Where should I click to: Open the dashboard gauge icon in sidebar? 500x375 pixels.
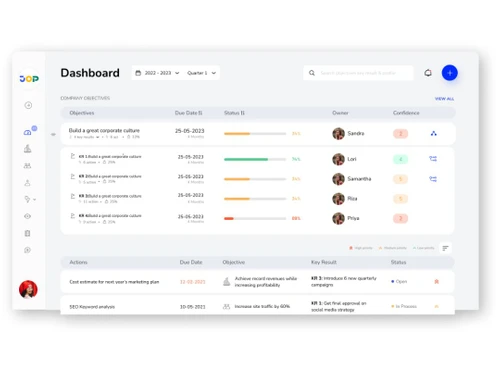pos(27,132)
